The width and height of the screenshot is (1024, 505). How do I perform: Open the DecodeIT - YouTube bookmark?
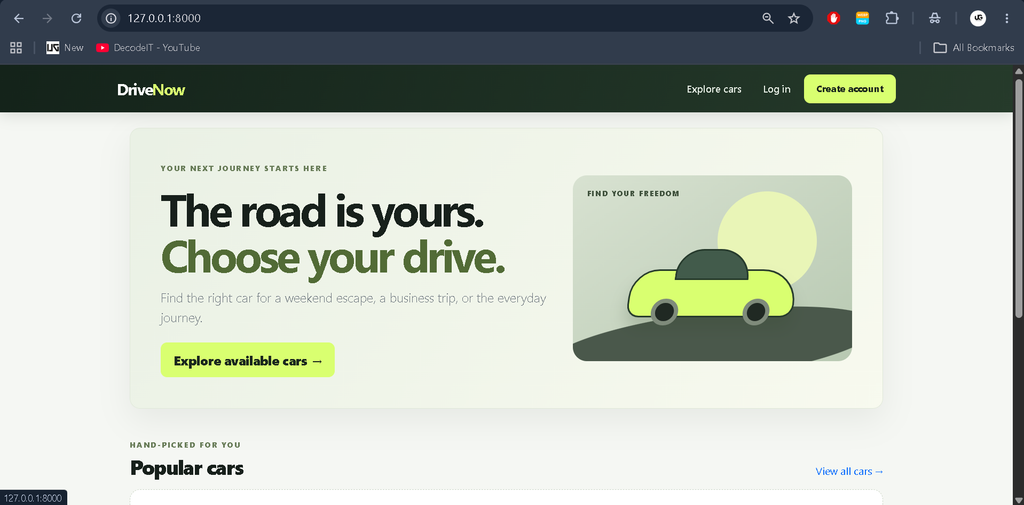coord(148,48)
